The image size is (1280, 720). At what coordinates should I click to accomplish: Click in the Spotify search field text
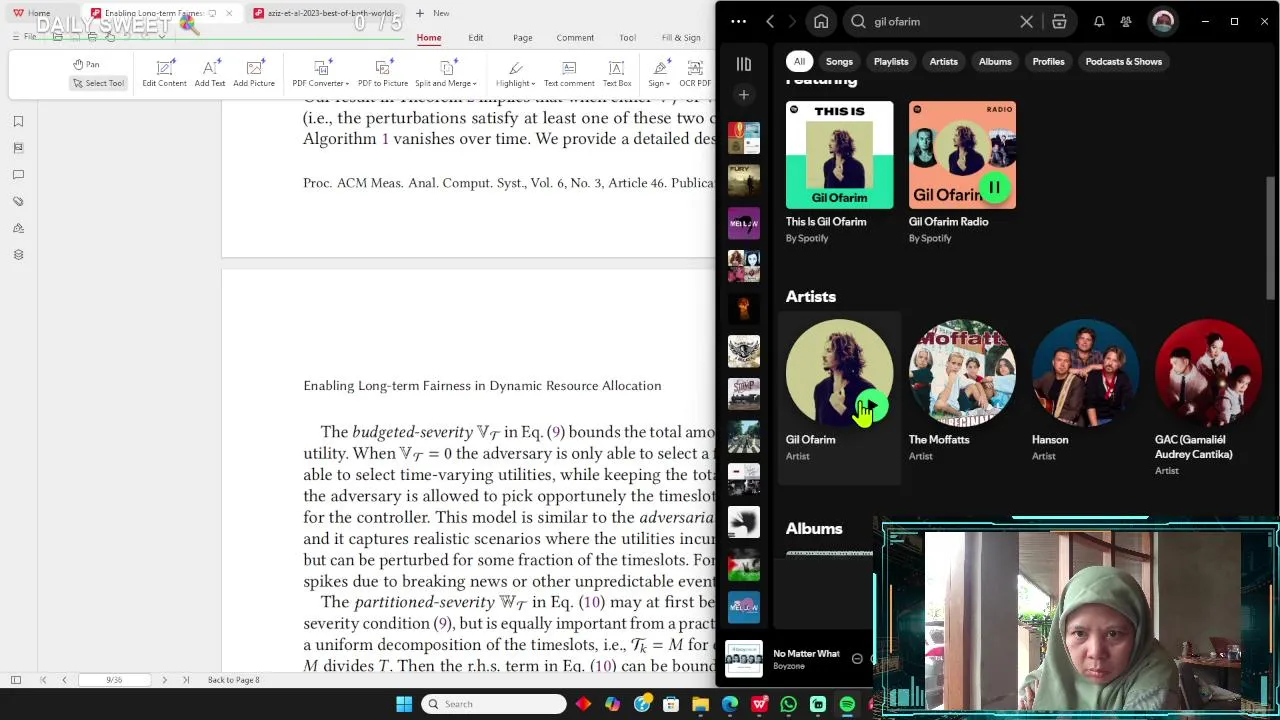[x=896, y=21]
